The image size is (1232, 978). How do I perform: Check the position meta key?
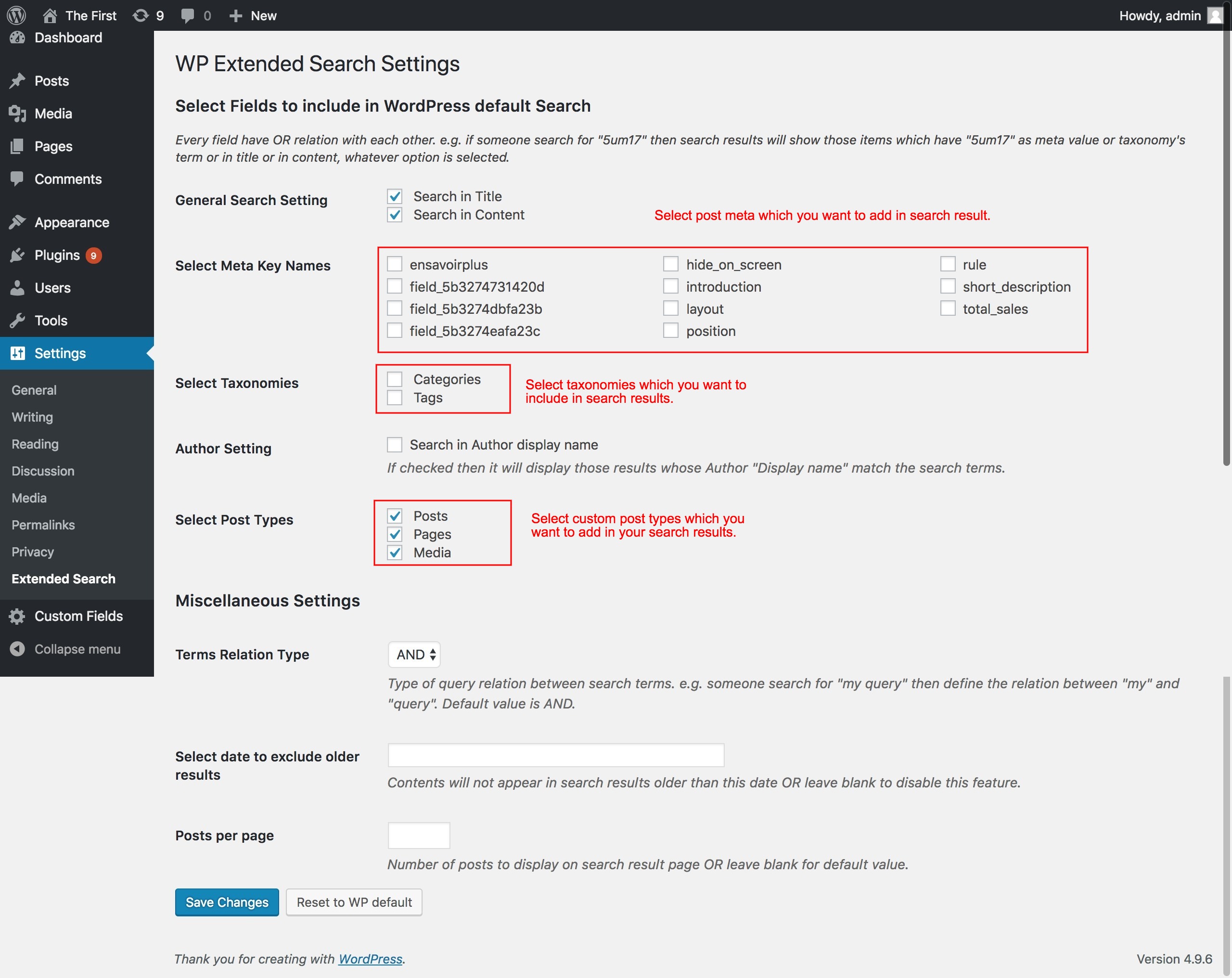click(x=671, y=330)
